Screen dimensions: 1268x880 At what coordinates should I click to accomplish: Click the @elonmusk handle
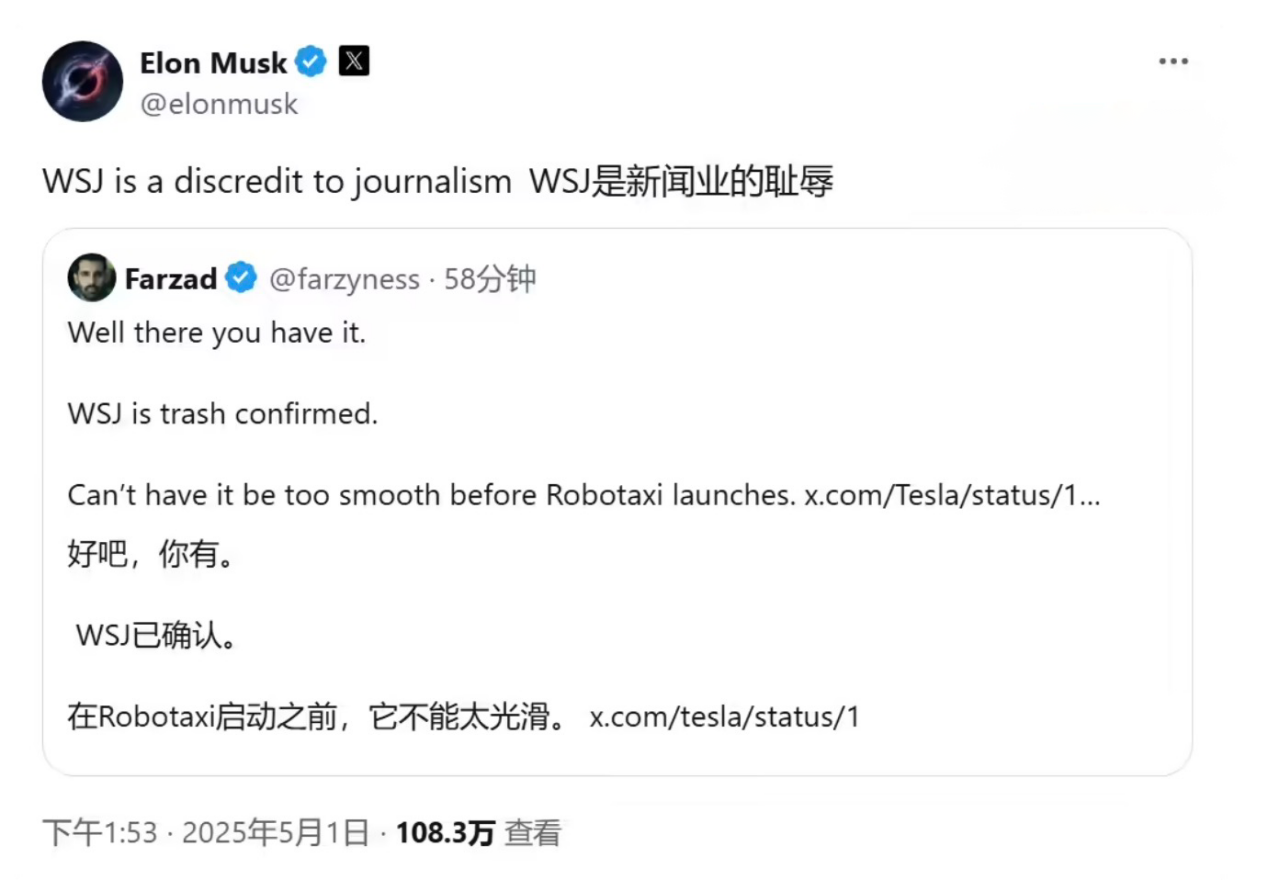[x=219, y=104]
